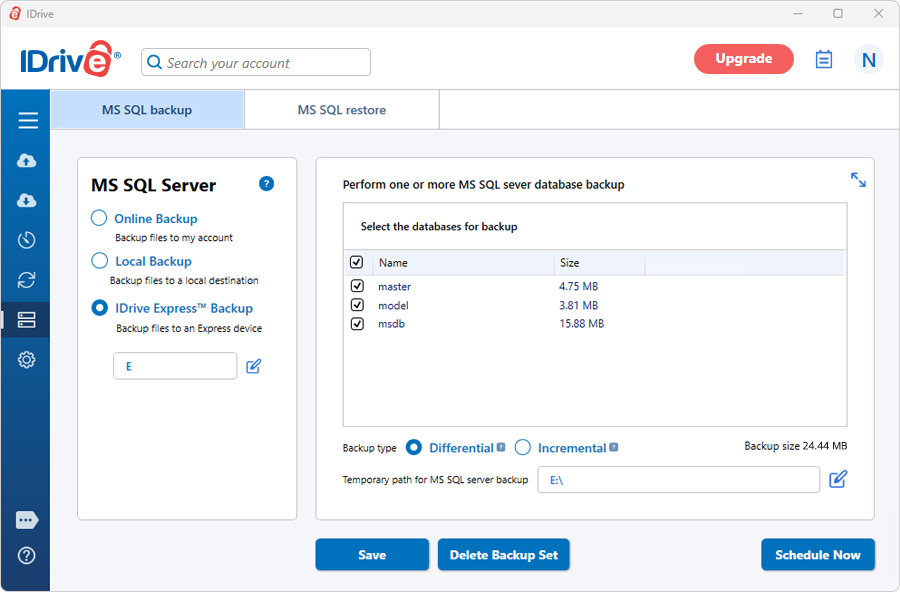Click the Express device drive E field
900x592 pixels.
click(175, 366)
